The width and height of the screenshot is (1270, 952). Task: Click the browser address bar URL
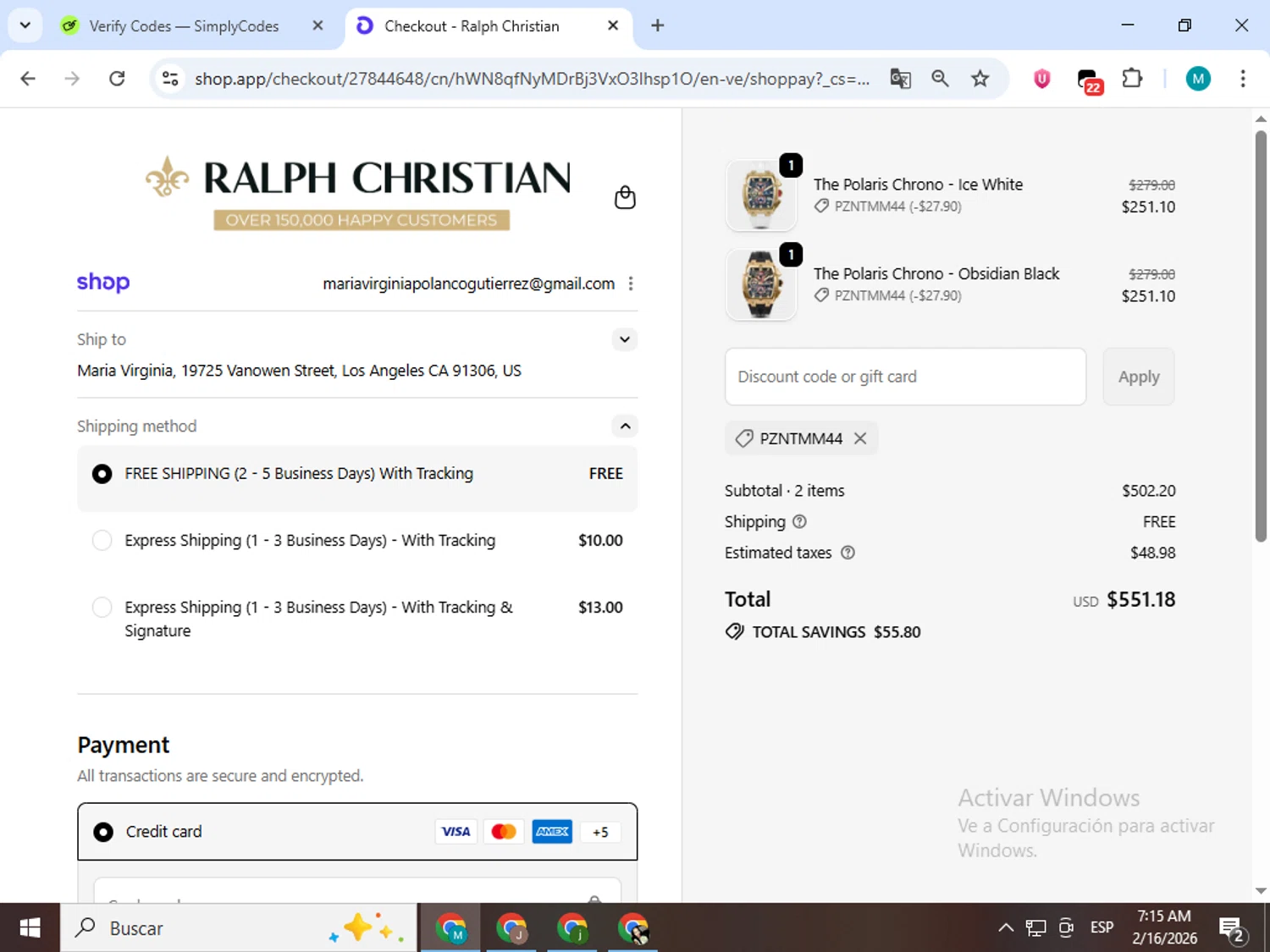click(x=532, y=79)
